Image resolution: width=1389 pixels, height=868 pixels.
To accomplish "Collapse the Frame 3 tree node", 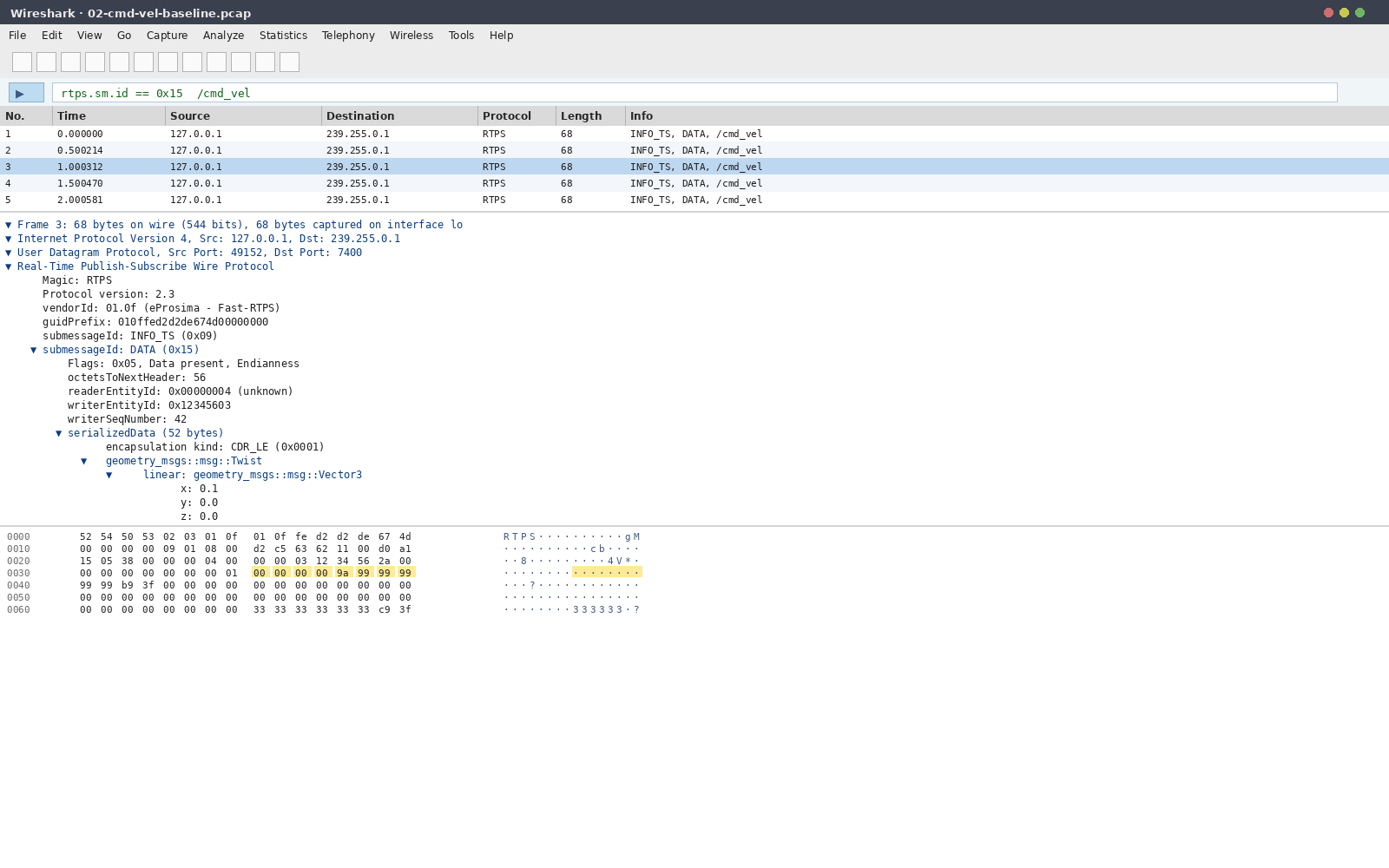I will (9, 225).
